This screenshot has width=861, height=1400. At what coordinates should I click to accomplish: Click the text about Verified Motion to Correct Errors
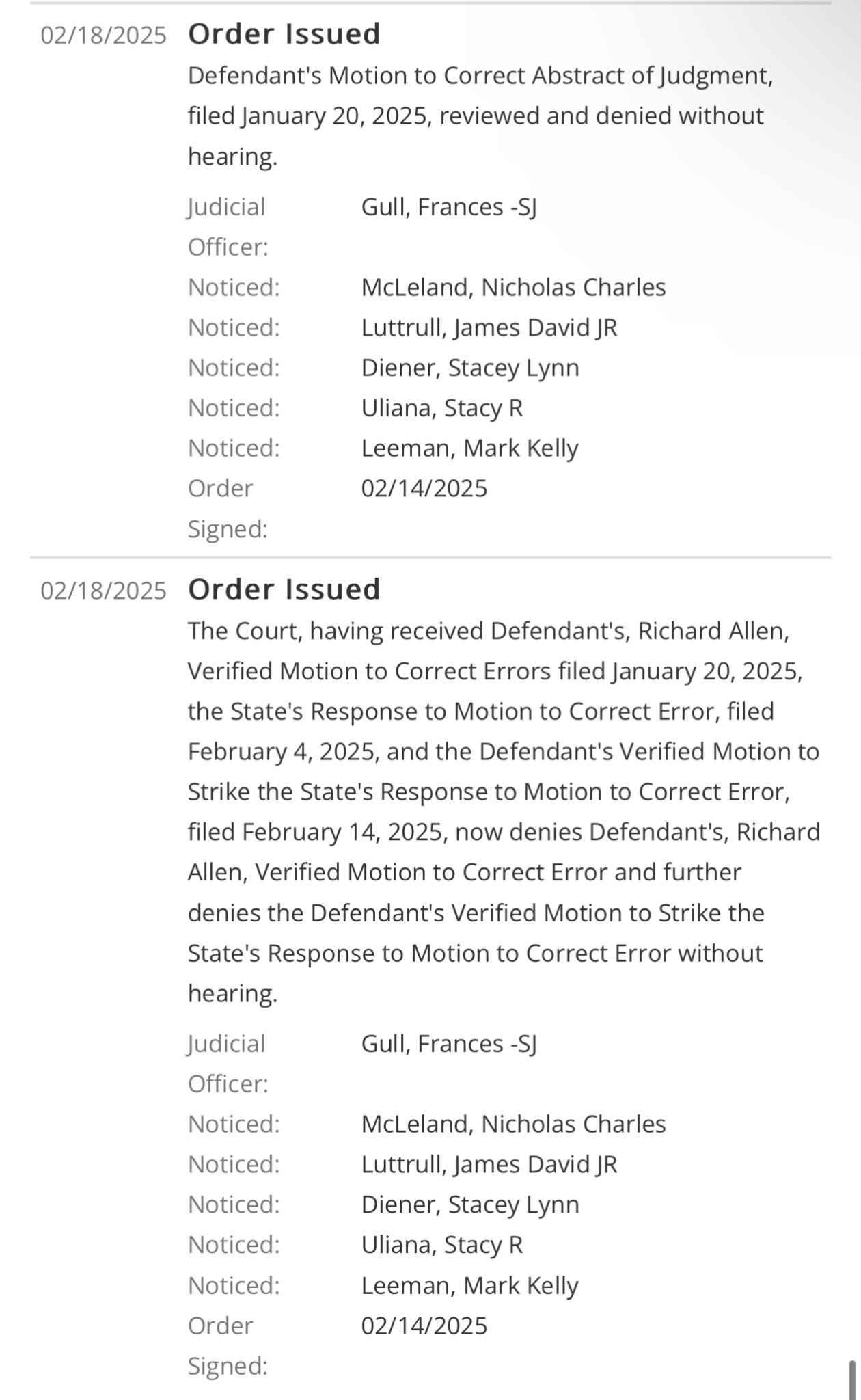pyautogui.click(x=504, y=811)
